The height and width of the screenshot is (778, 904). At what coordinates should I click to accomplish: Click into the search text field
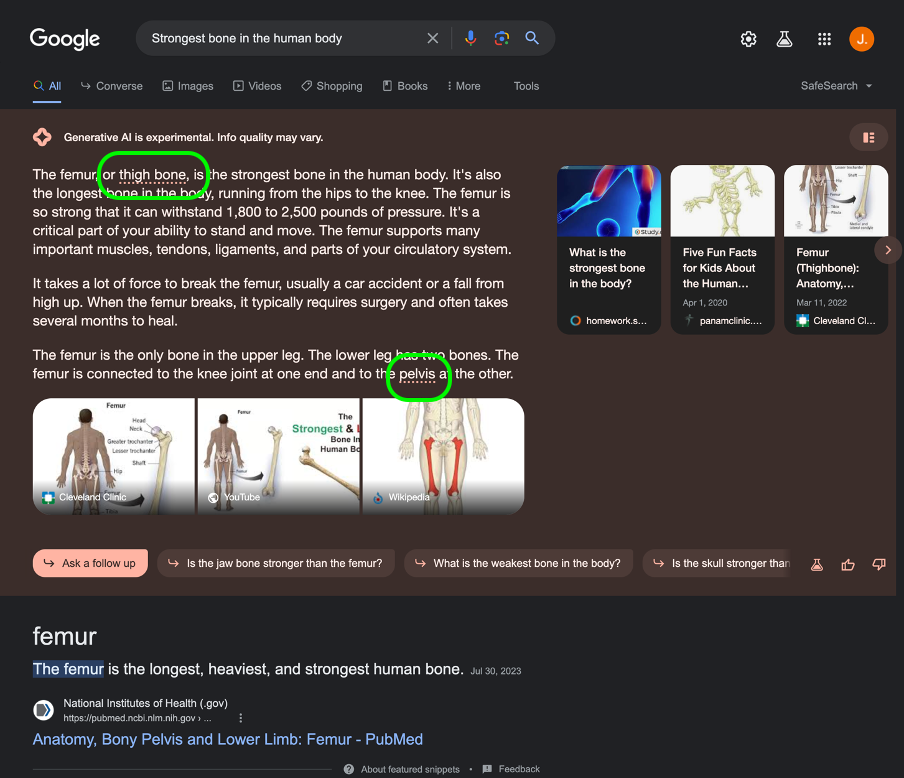click(x=282, y=38)
